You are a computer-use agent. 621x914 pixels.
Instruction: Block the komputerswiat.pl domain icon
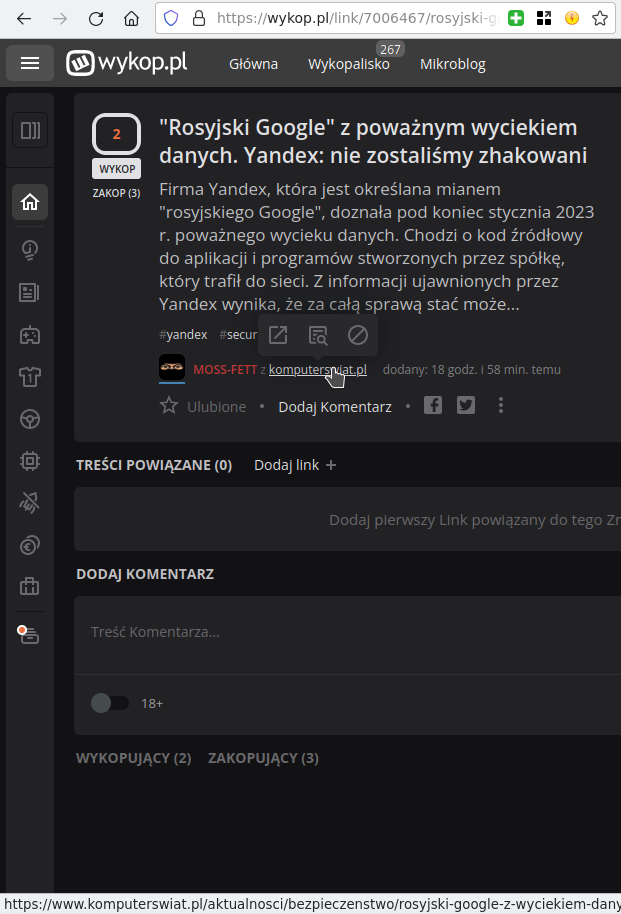tap(358, 335)
